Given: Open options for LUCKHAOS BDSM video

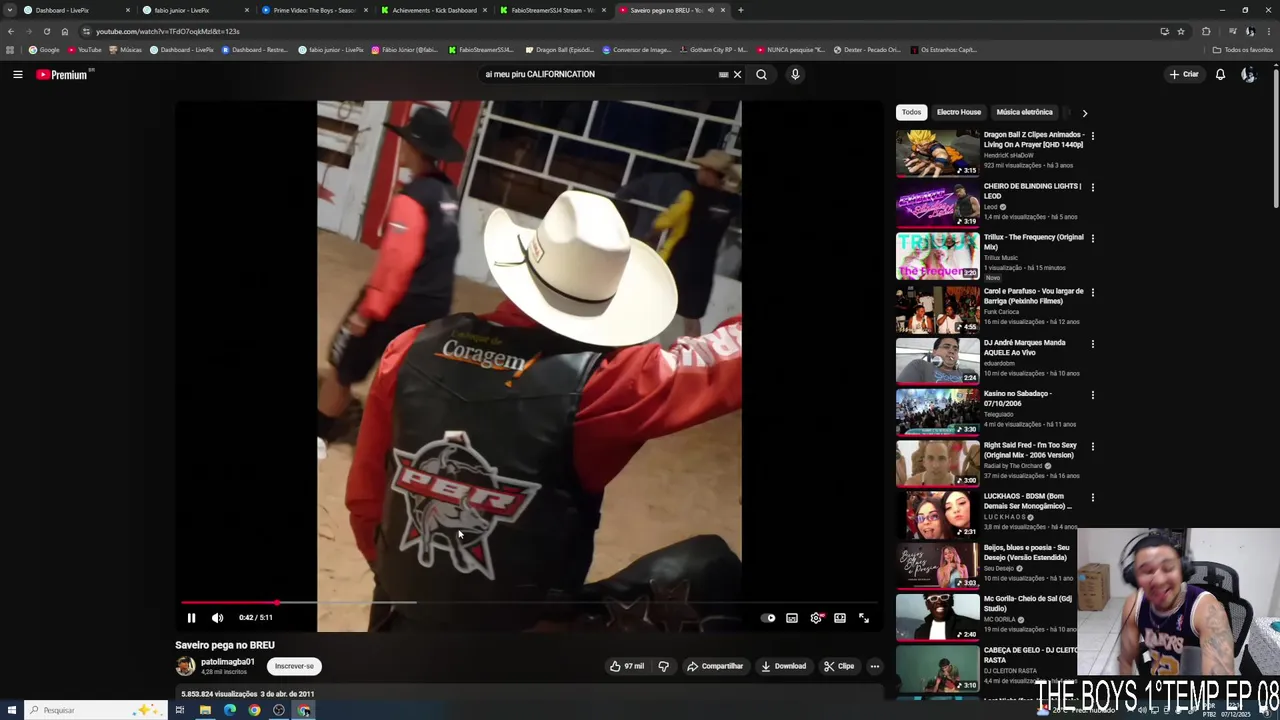Looking at the screenshot, I should [x=1092, y=497].
